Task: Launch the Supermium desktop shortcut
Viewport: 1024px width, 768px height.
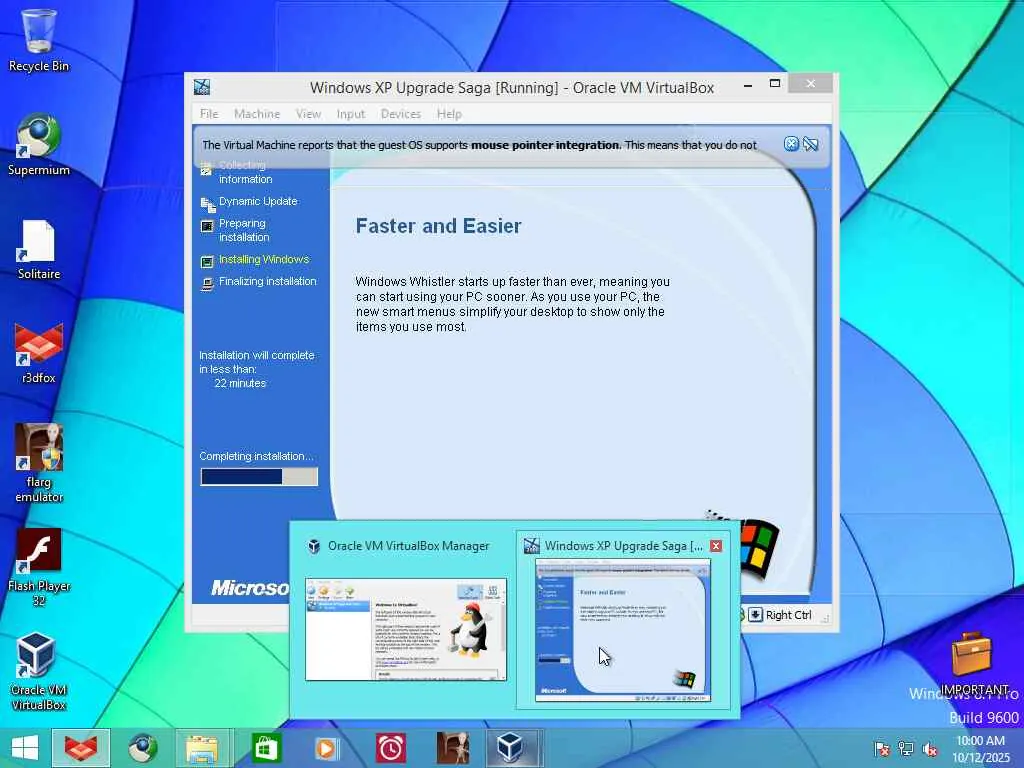Action: (39, 145)
